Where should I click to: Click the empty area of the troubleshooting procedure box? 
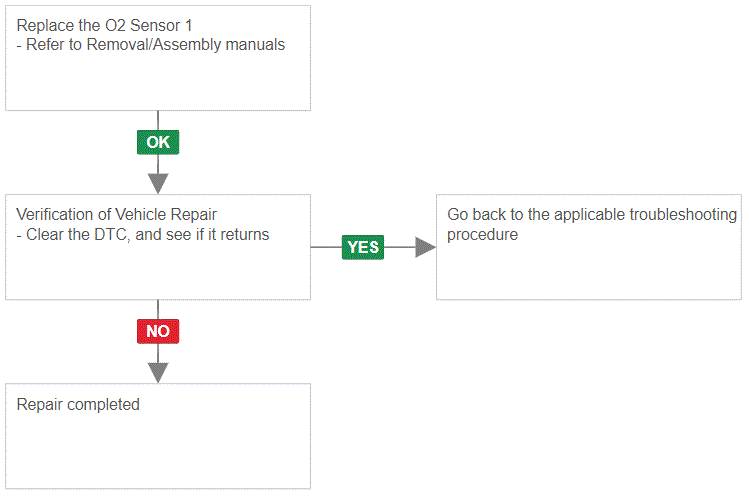(x=588, y=271)
